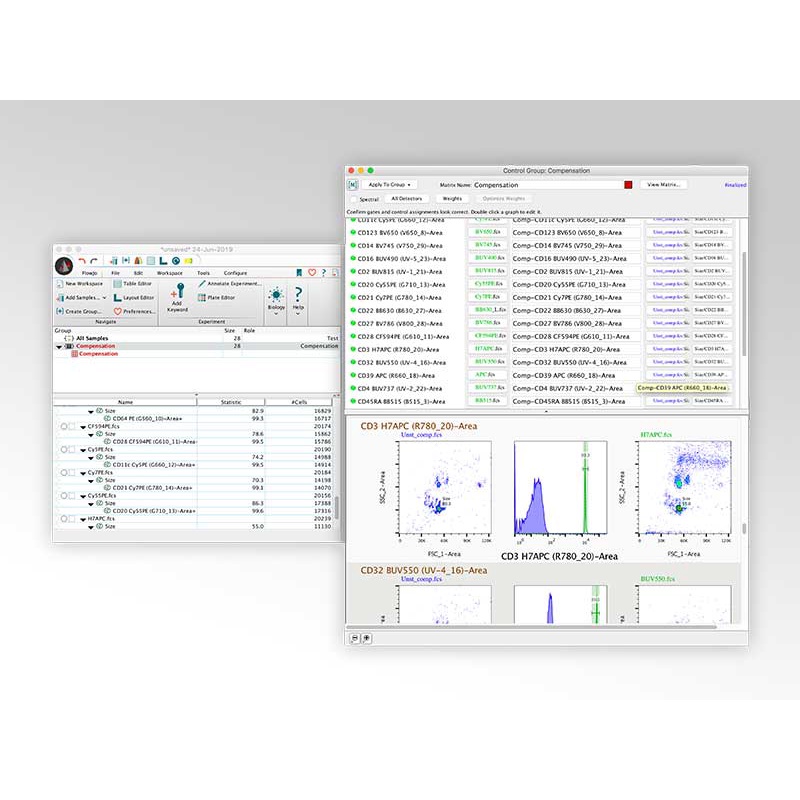Tick the square checkbox beside CF594PE.fcs
Screen dimensions: 800x800
[72, 426]
